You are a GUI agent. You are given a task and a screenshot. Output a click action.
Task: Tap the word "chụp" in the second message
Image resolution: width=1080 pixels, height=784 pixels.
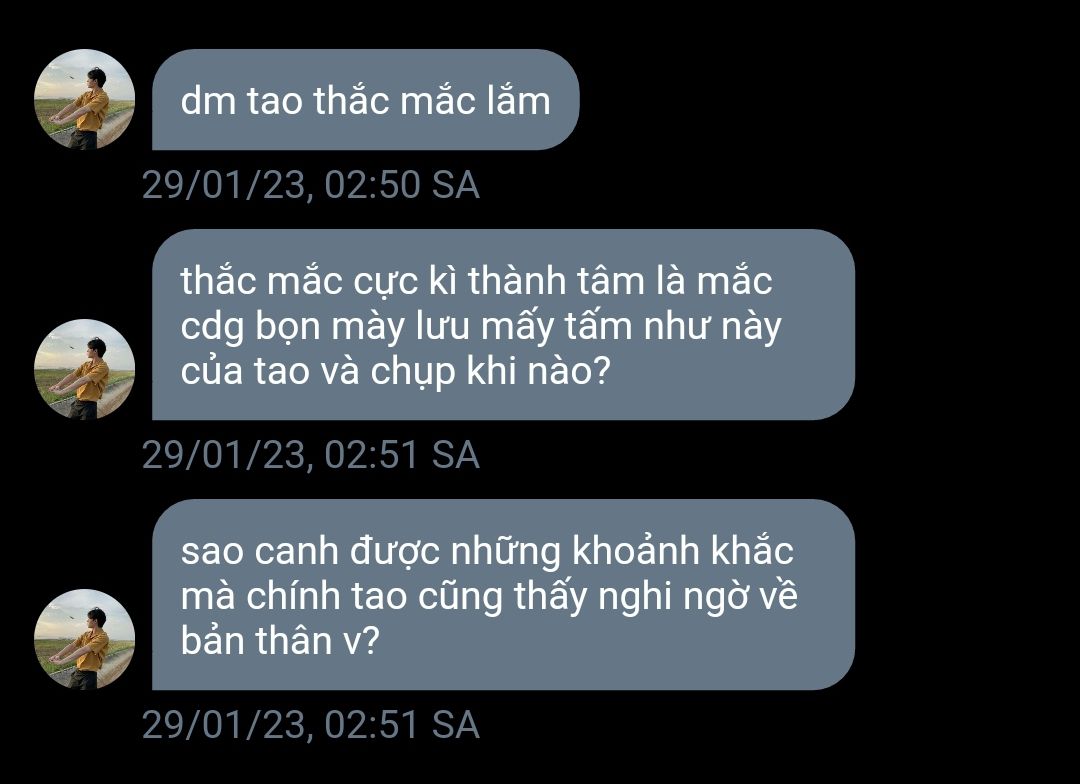(x=413, y=372)
